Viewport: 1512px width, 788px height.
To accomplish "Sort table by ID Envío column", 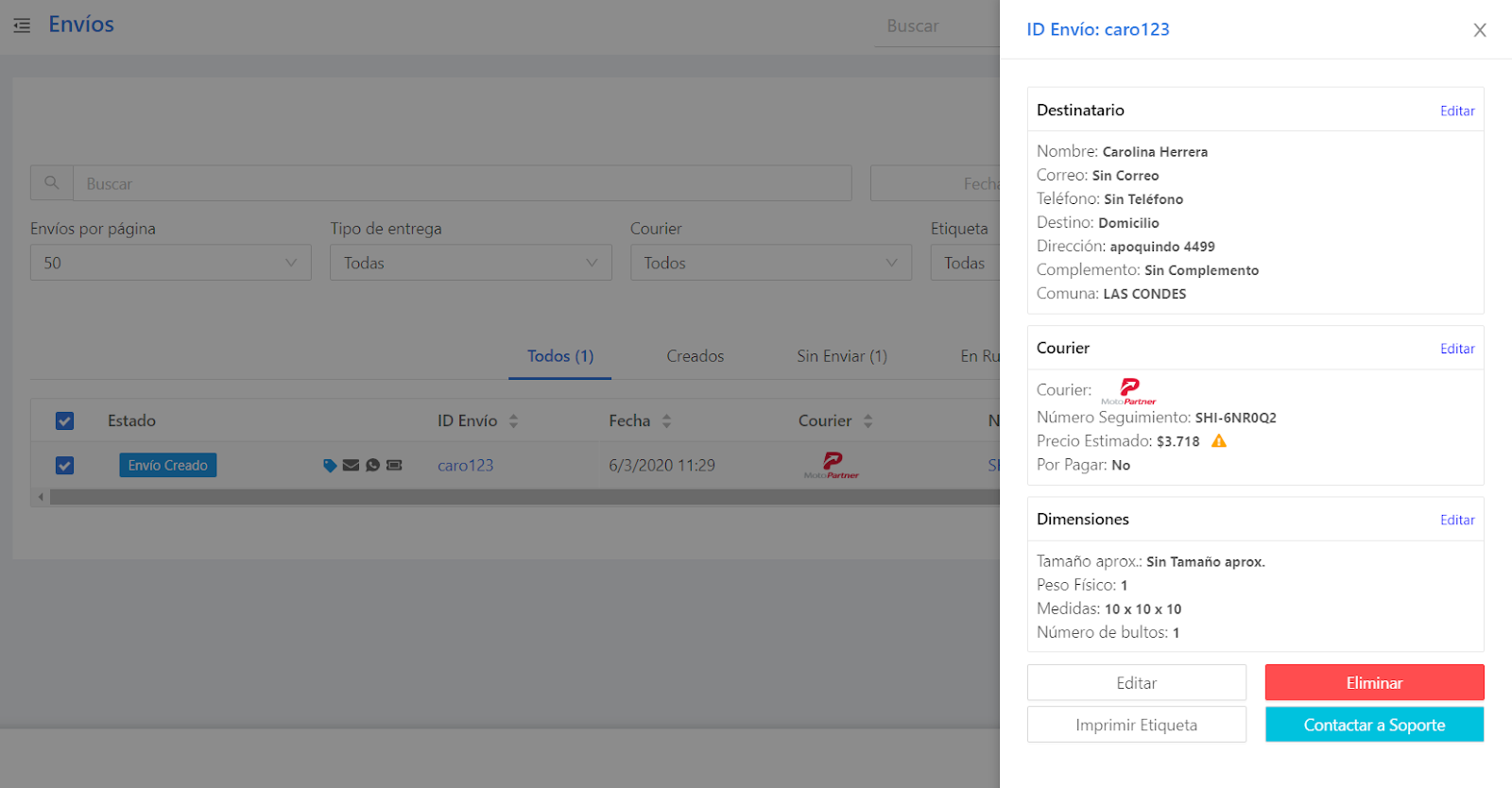I will click(x=513, y=421).
